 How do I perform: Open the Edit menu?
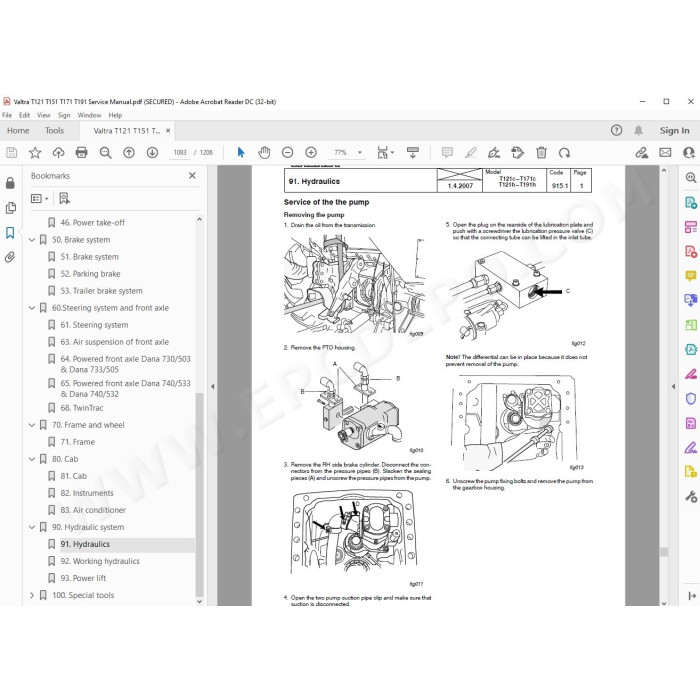click(x=24, y=115)
